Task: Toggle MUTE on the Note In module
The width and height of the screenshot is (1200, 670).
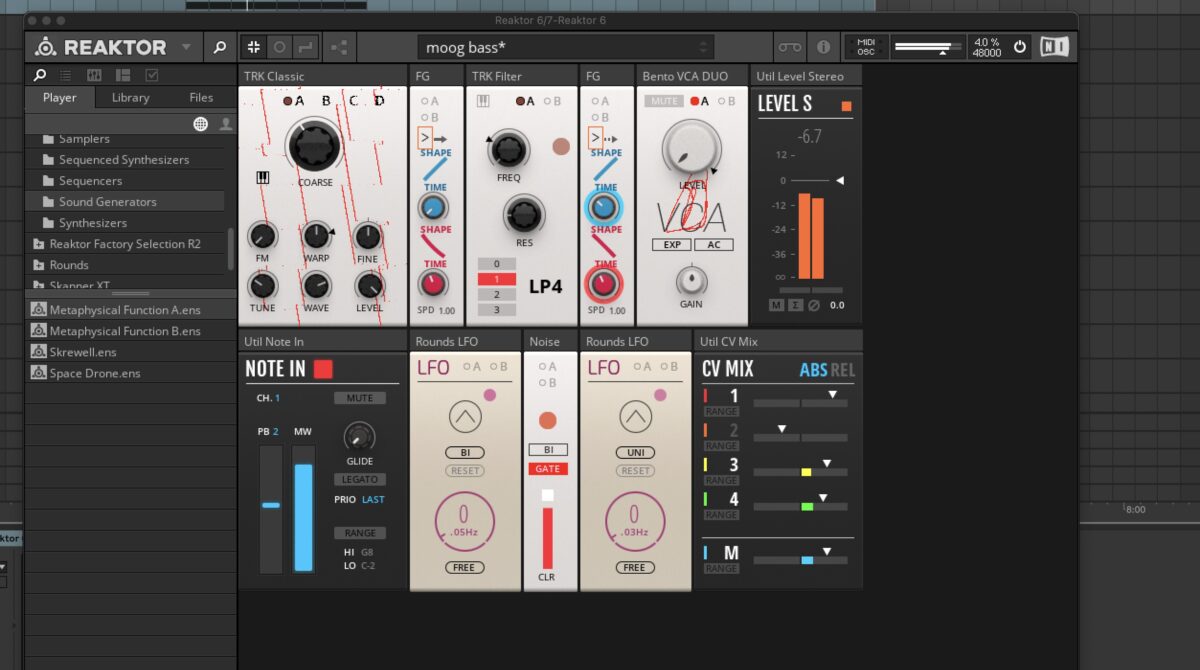Action: [360, 398]
